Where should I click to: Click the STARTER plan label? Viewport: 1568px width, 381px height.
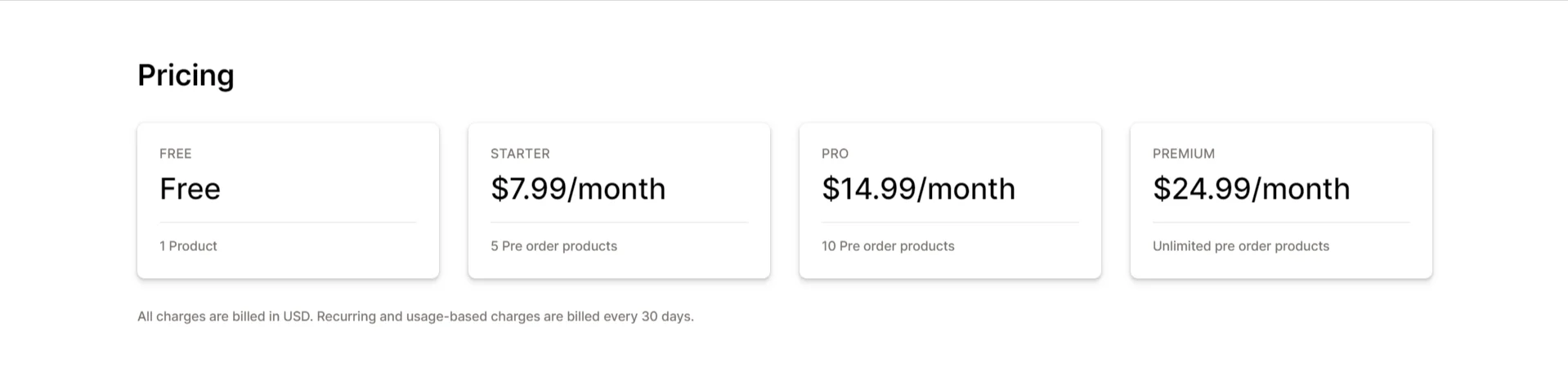(520, 154)
